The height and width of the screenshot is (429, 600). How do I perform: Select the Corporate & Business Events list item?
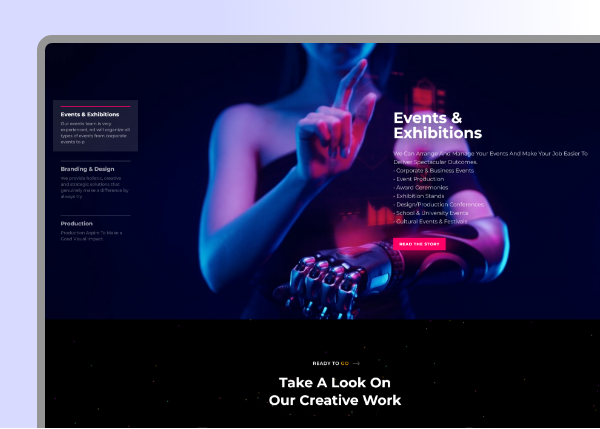point(436,172)
